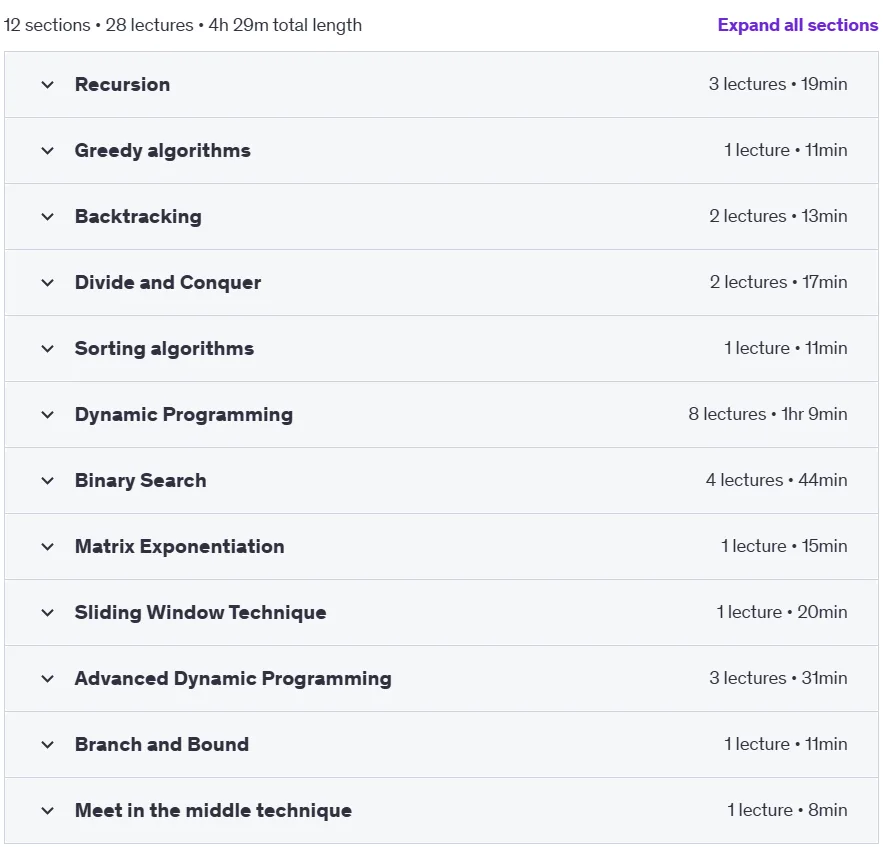The image size is (883, 847).
Task: Expand Meet in the middle technique chevron
Action: point(48,811)
